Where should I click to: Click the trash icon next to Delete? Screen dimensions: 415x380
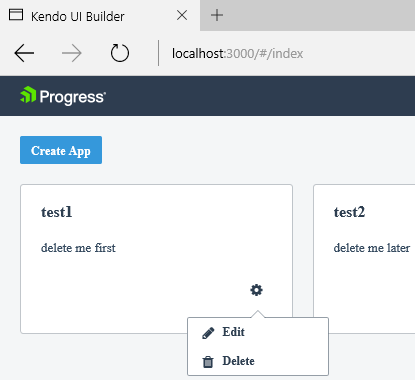[208, 362]
